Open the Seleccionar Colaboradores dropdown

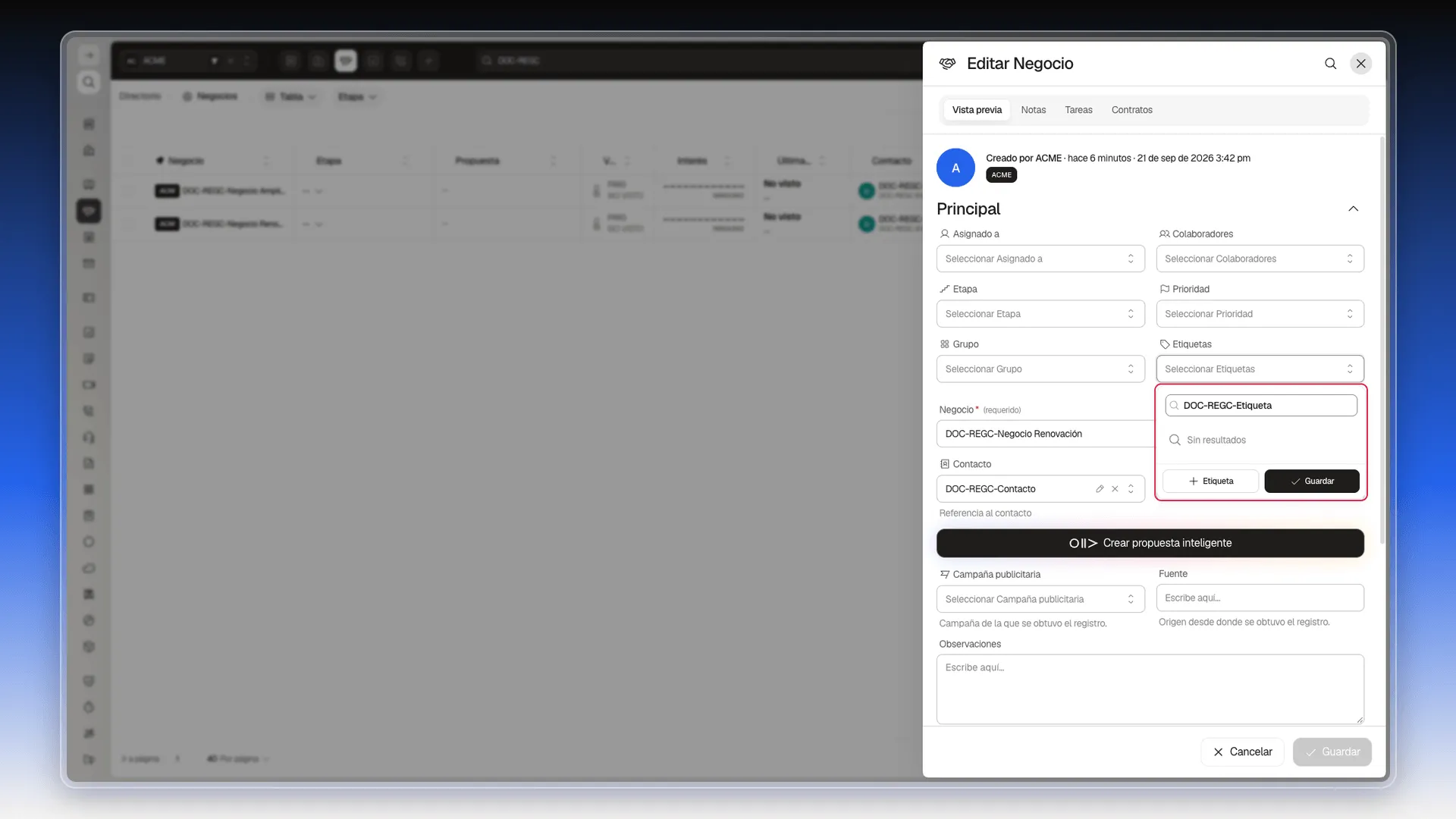click(x=1260, y=259)
